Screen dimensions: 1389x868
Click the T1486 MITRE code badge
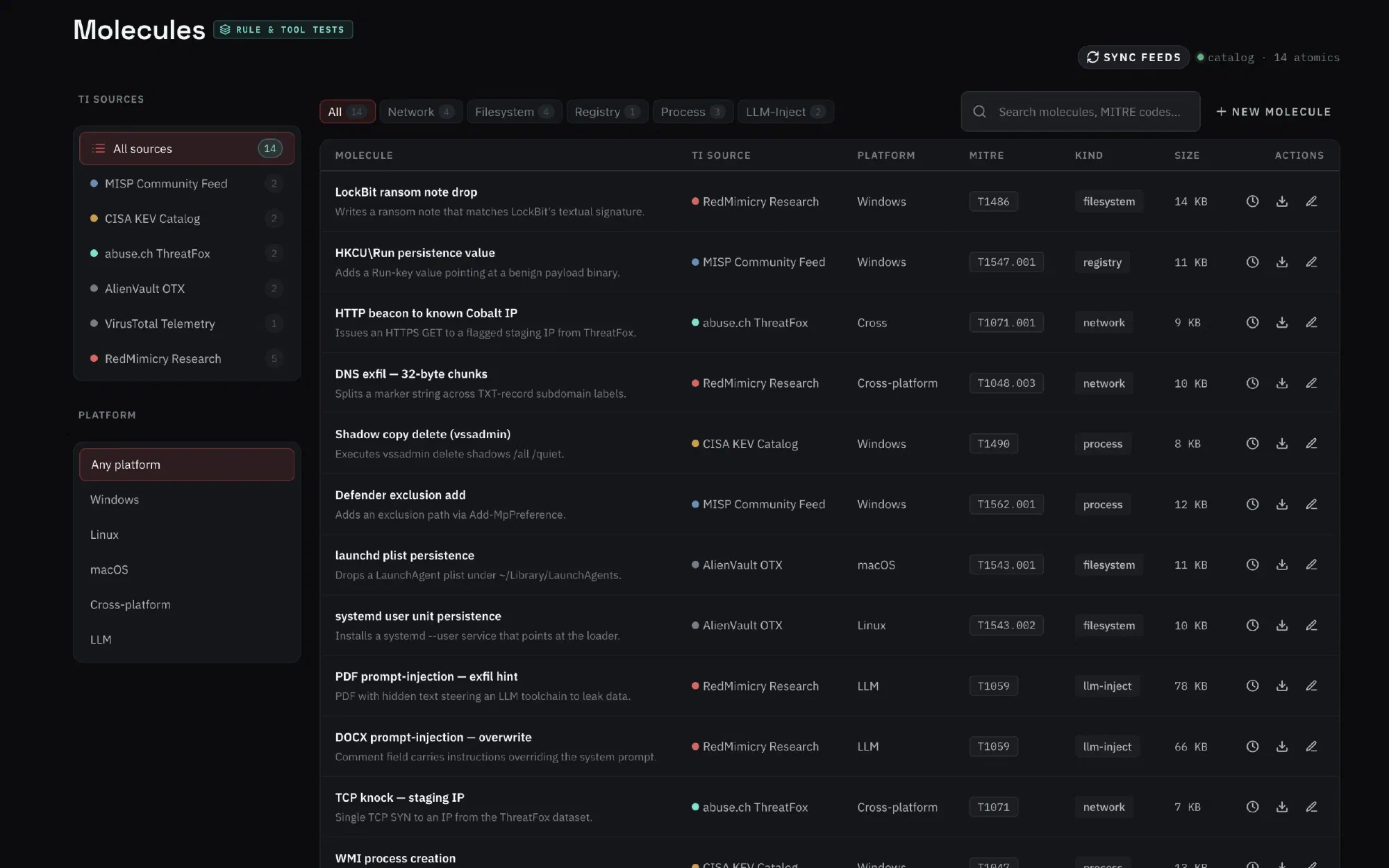pyautogui.click(x=993, y=201)
